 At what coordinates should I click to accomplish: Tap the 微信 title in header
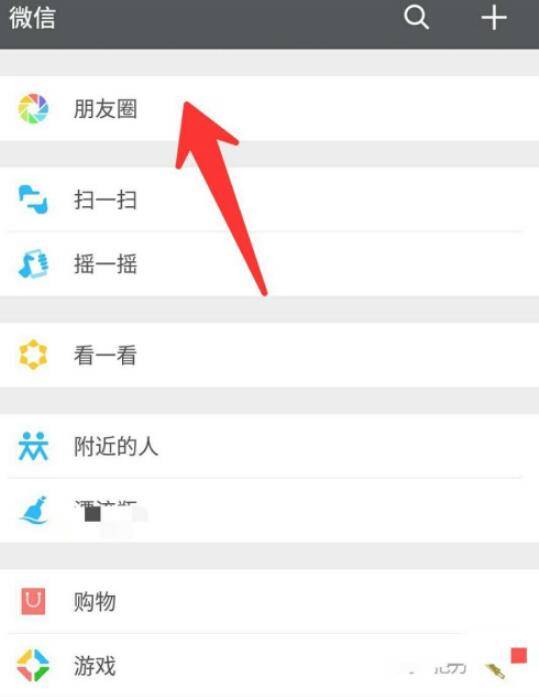coord(32,18)
